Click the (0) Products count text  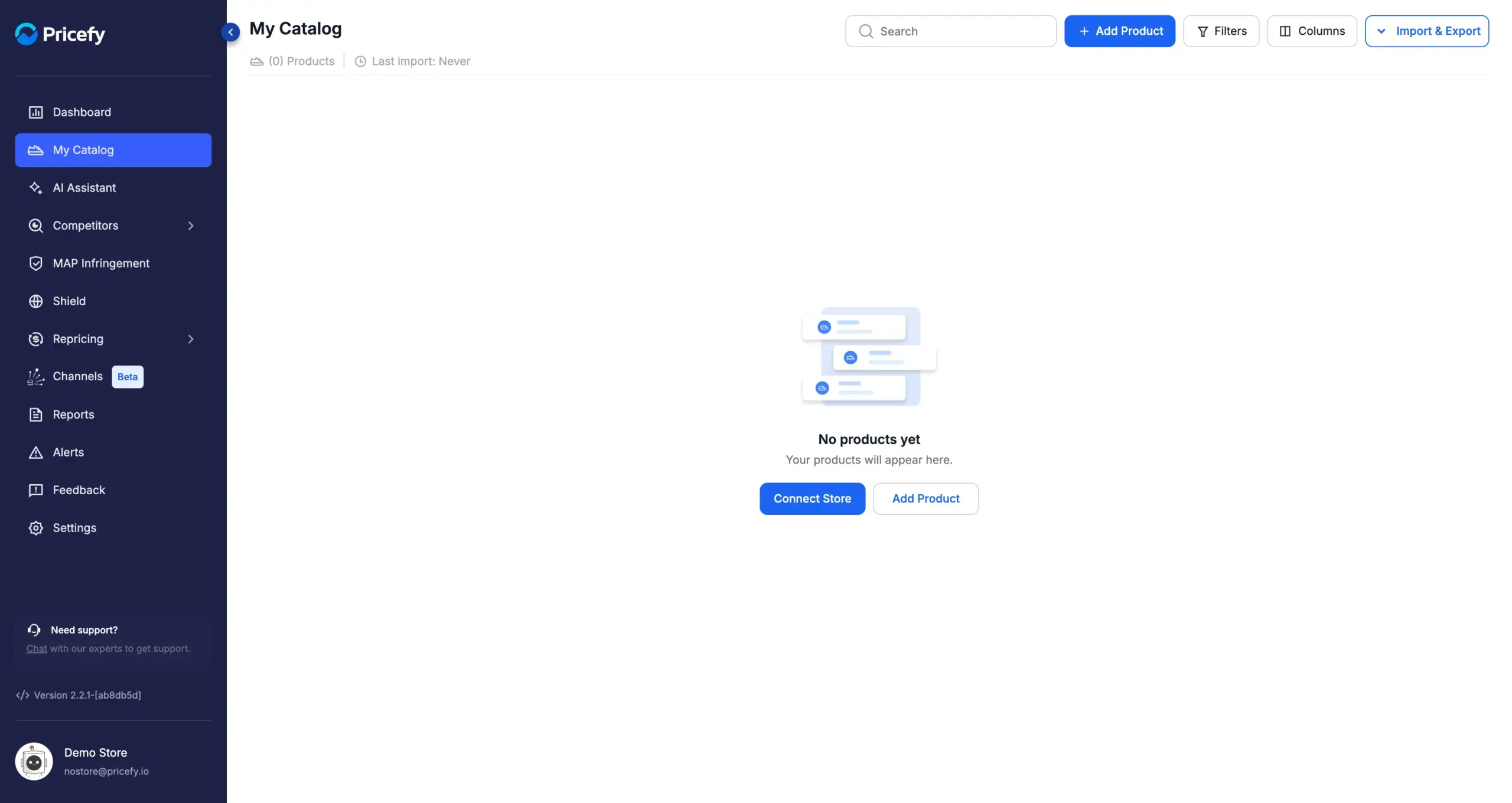[x=301, y=61]
